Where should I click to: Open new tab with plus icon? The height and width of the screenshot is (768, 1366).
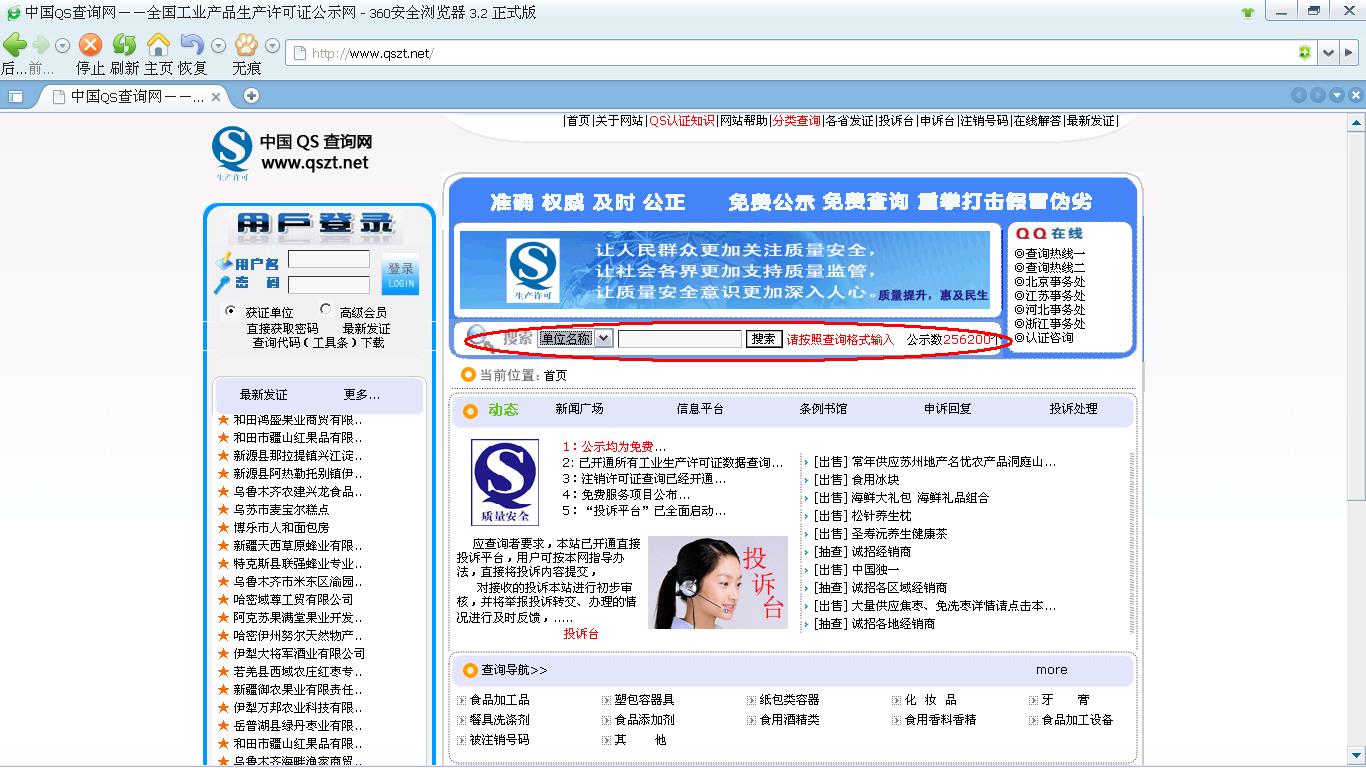[x=252, y=96]
